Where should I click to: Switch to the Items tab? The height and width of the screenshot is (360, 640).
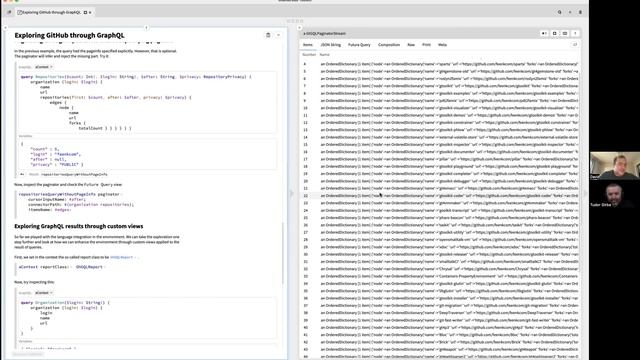(x=308, y=45)
